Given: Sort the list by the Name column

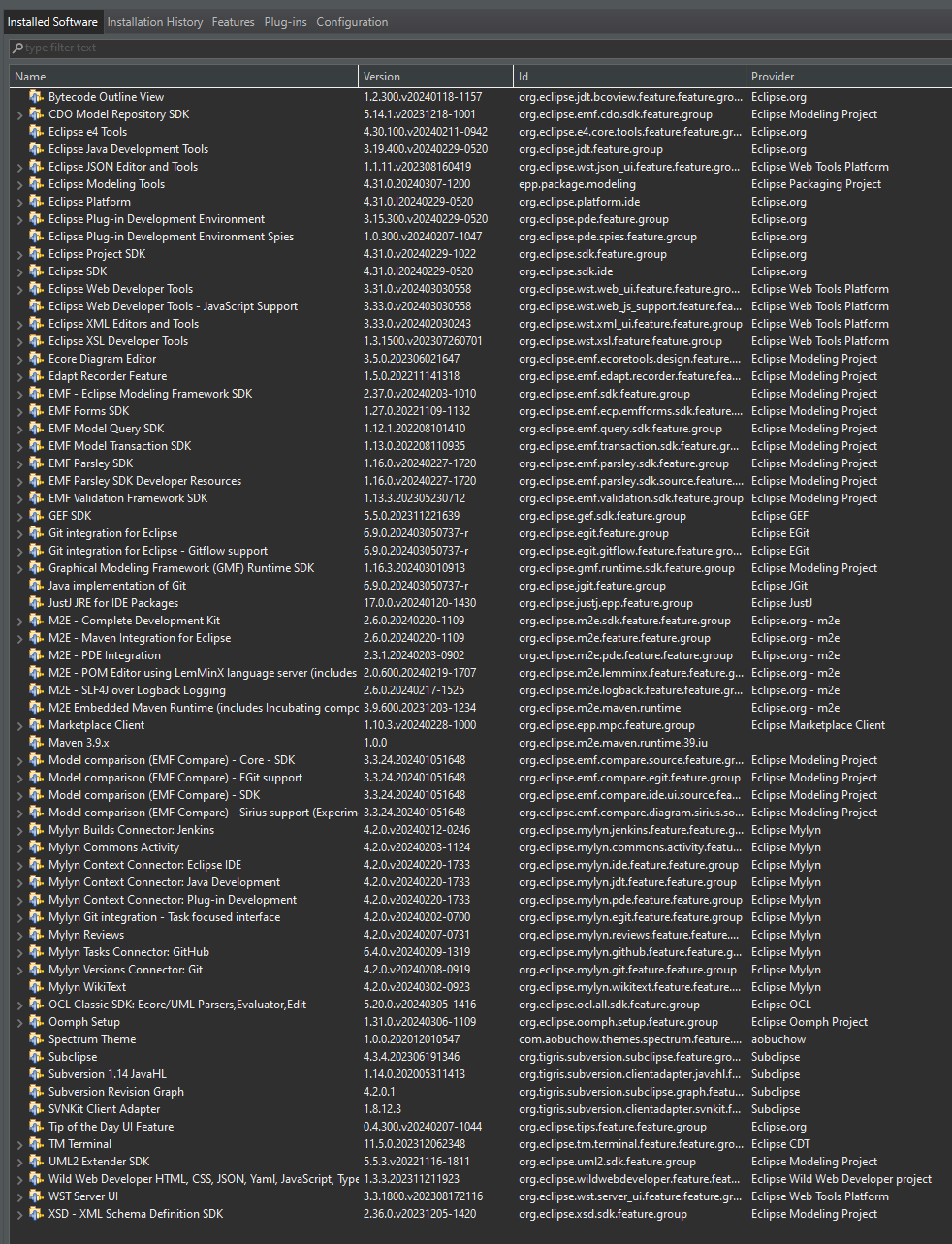Looking at the screenshot, I should point(184,76).
